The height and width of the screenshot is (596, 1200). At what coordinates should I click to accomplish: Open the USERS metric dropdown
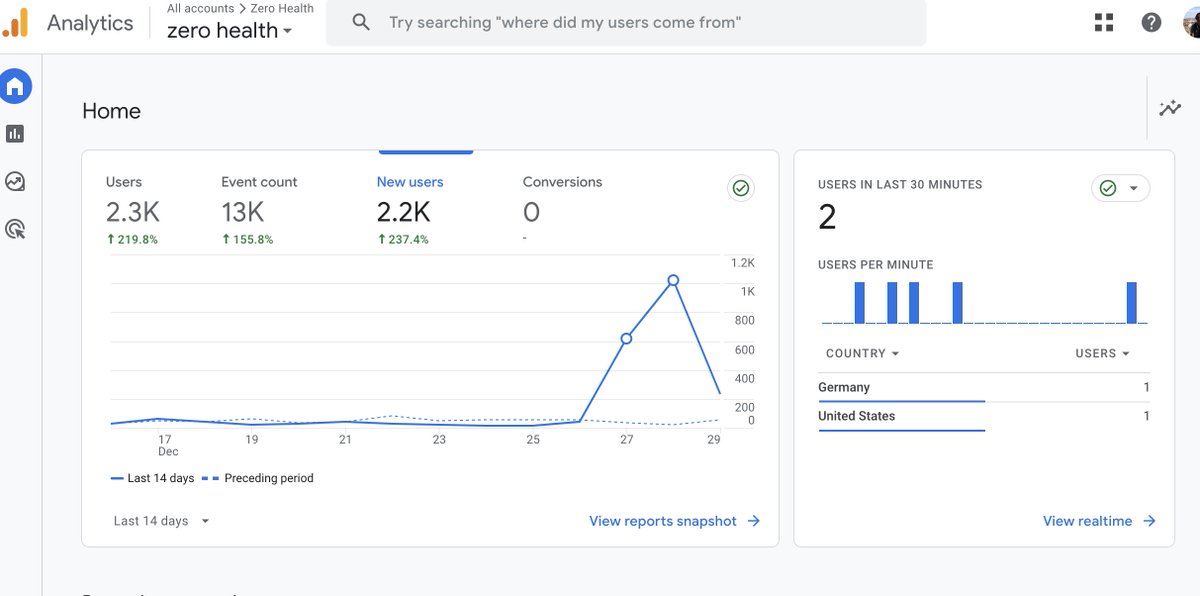[x=1103, y=353]
